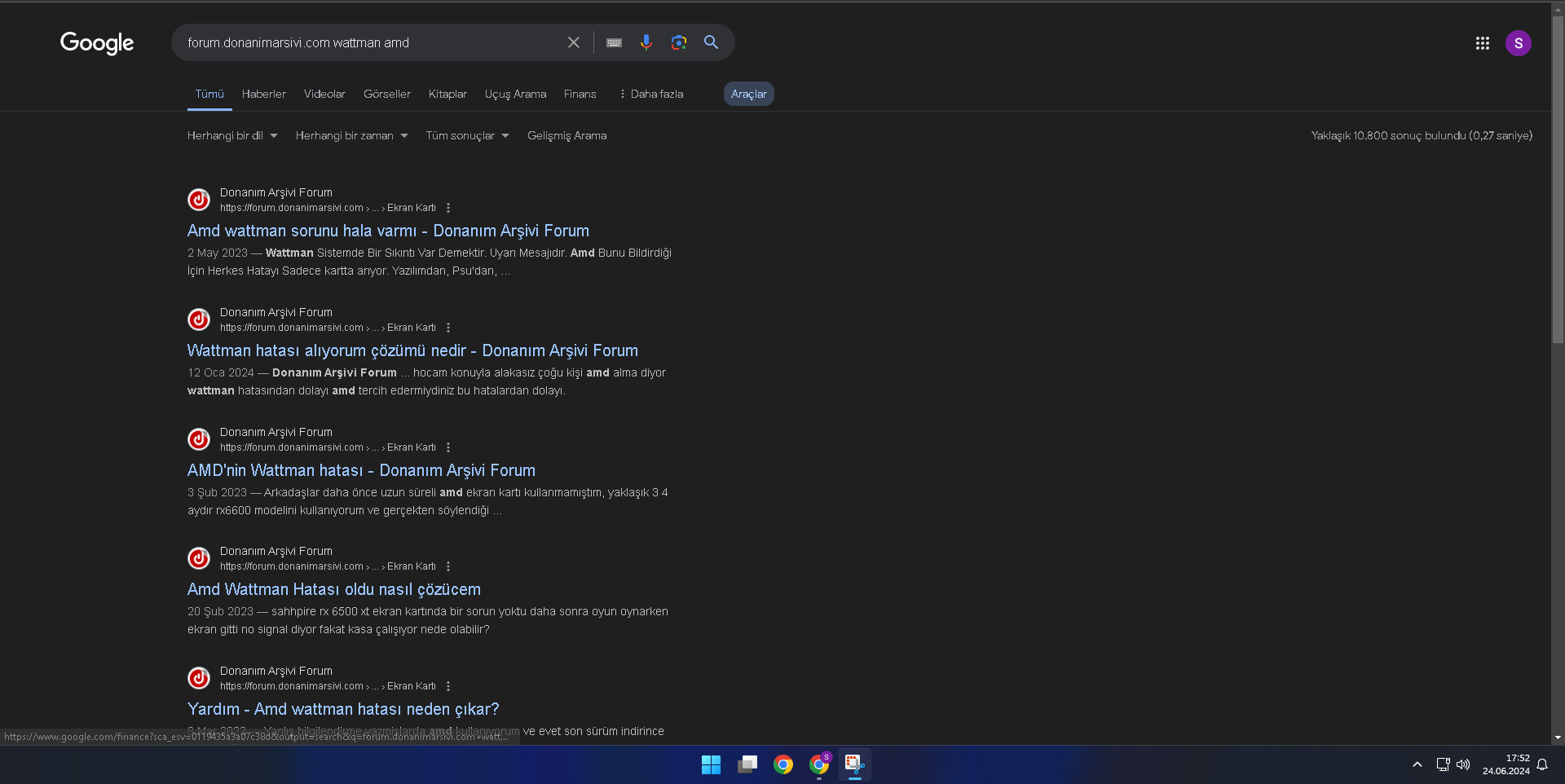
Task: Click the Google logo
Action: pos(97,43)
